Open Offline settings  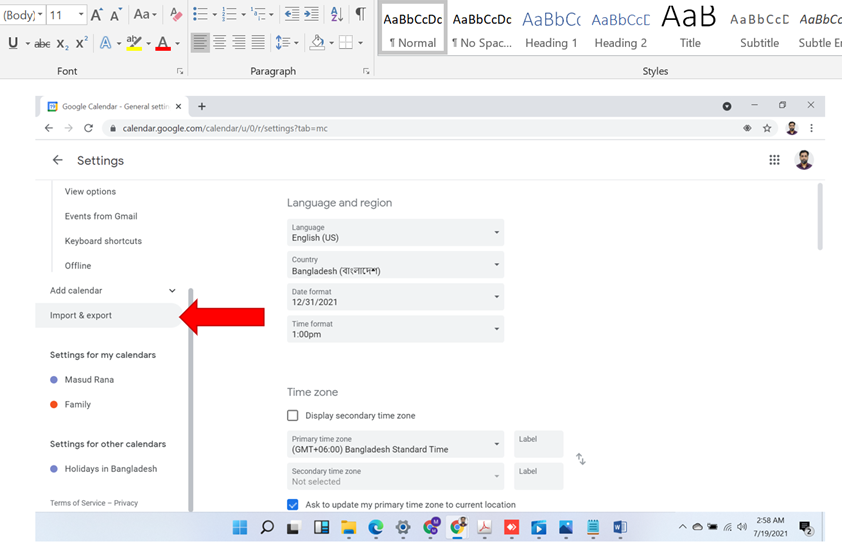[x=78, y=265]
